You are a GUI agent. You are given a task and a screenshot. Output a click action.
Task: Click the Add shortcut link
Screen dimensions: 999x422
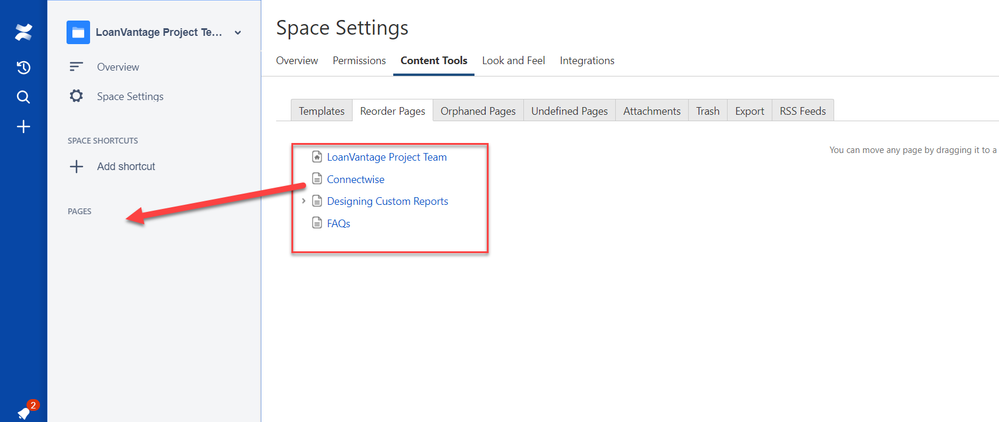126,166
